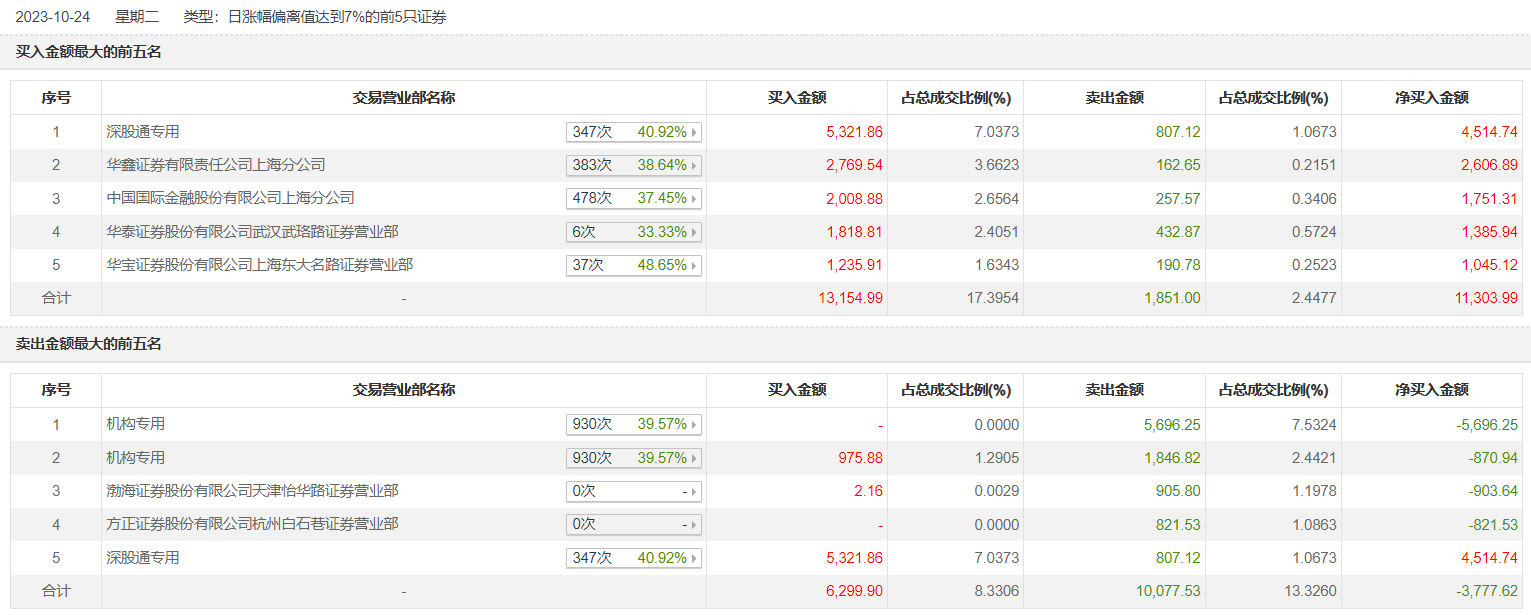Show the 37次 48.65% stats dropdown
This screenshot has width=1531, height=615.
click(x=633, y=265)
